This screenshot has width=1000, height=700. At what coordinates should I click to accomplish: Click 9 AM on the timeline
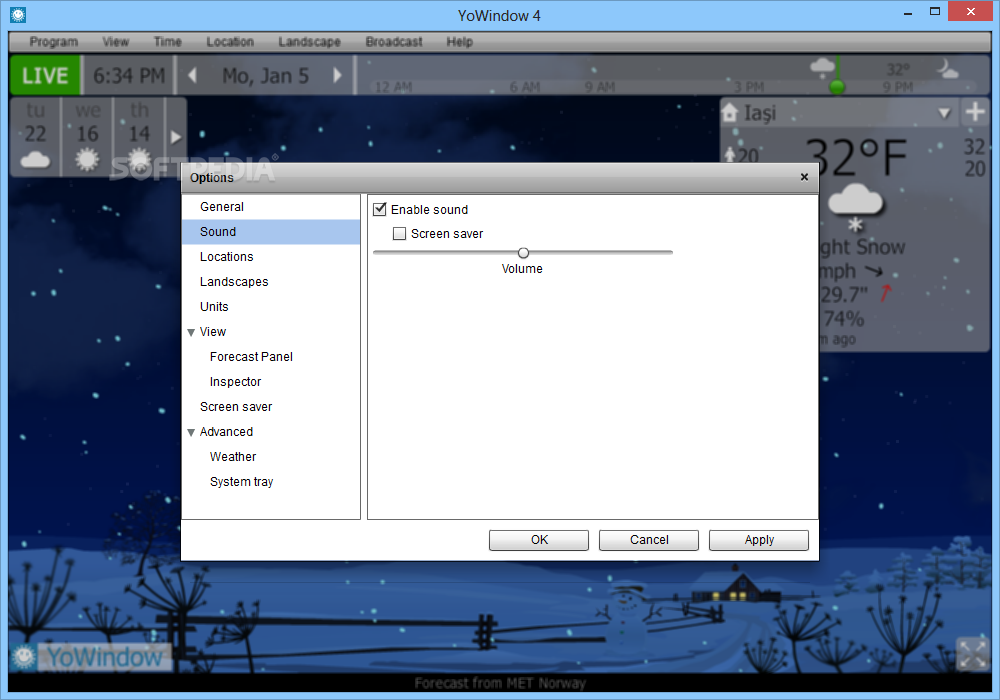[x=600, y=87]
